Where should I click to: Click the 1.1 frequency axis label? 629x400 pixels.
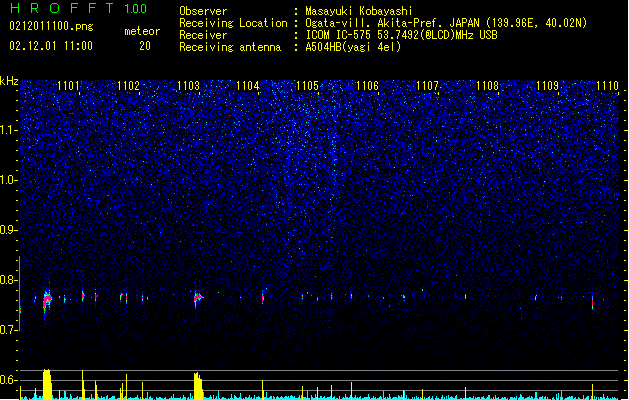click(9, 130)
